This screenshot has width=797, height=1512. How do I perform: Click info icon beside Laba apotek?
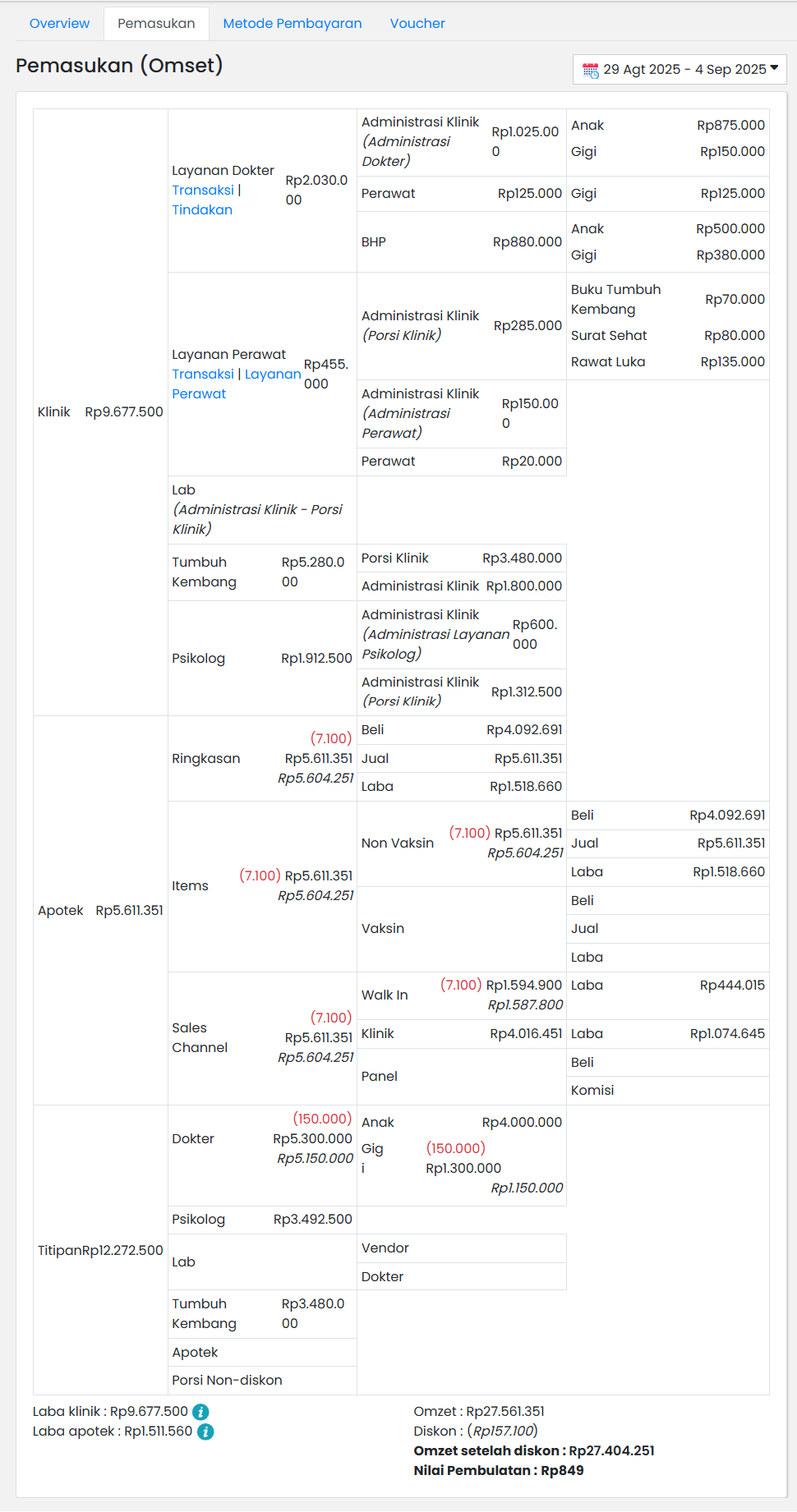(205, 1432)
